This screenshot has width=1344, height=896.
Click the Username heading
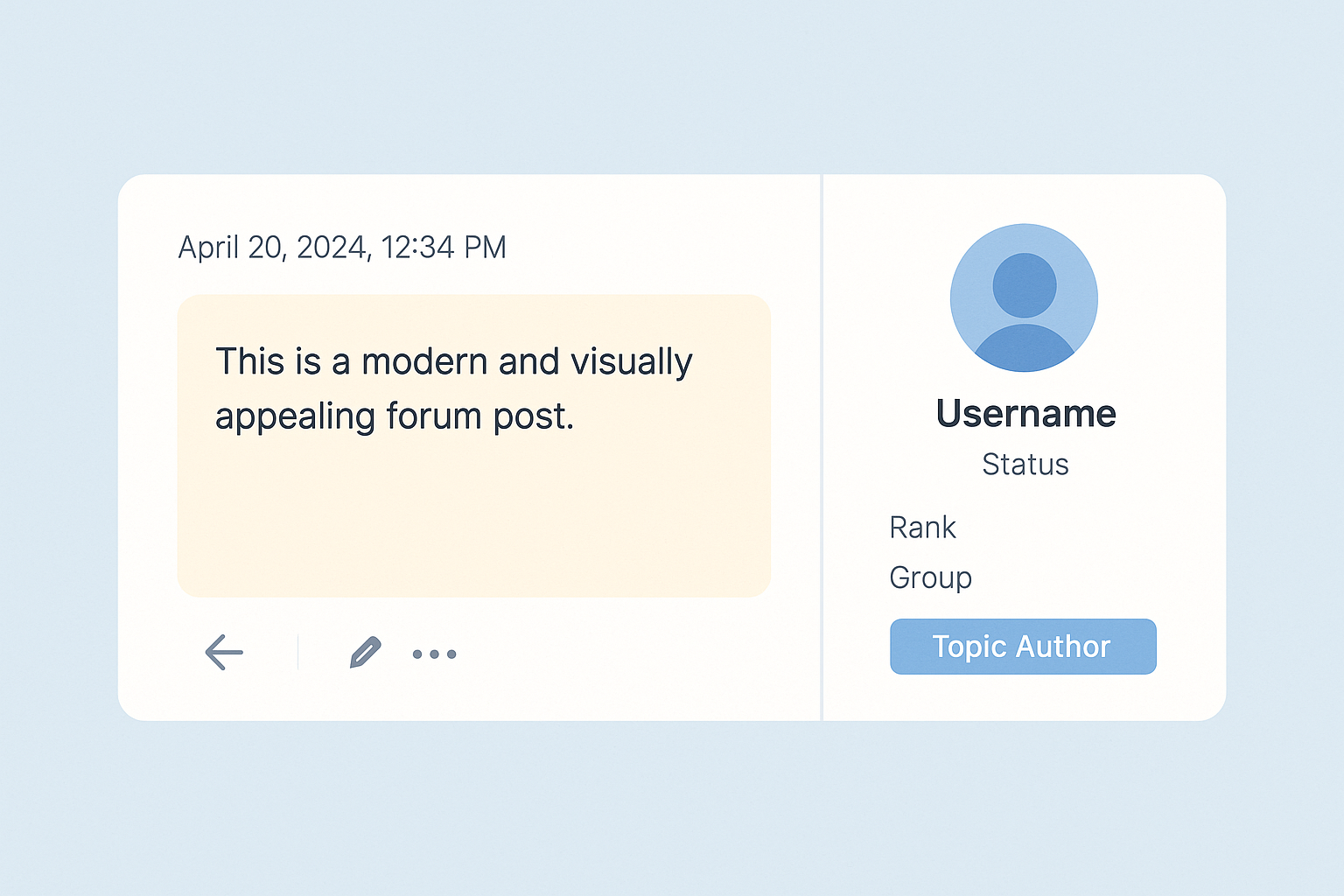(1025, 414)
